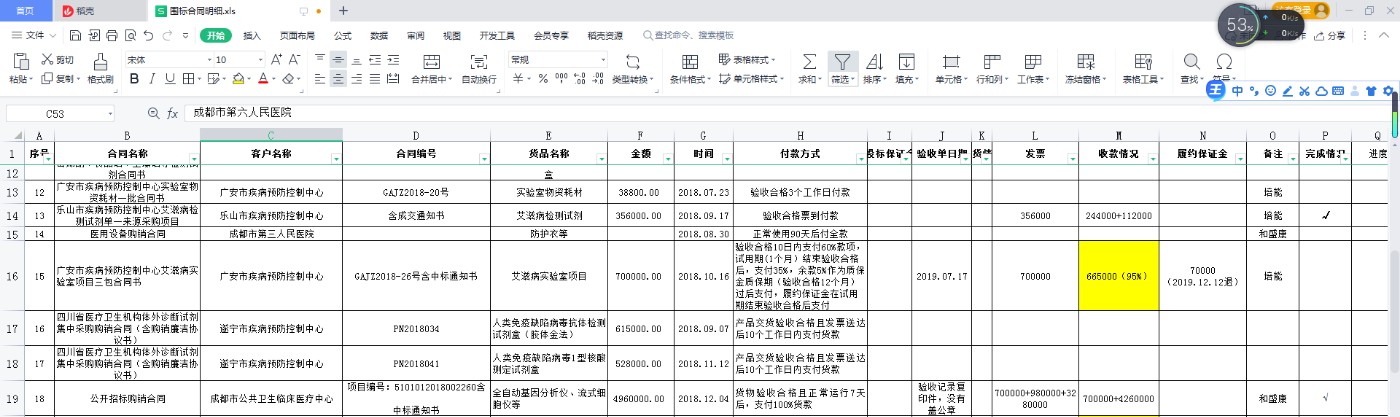The image size is (1400, 417).
Task: Undo the last action
Action: pos(147,35)
